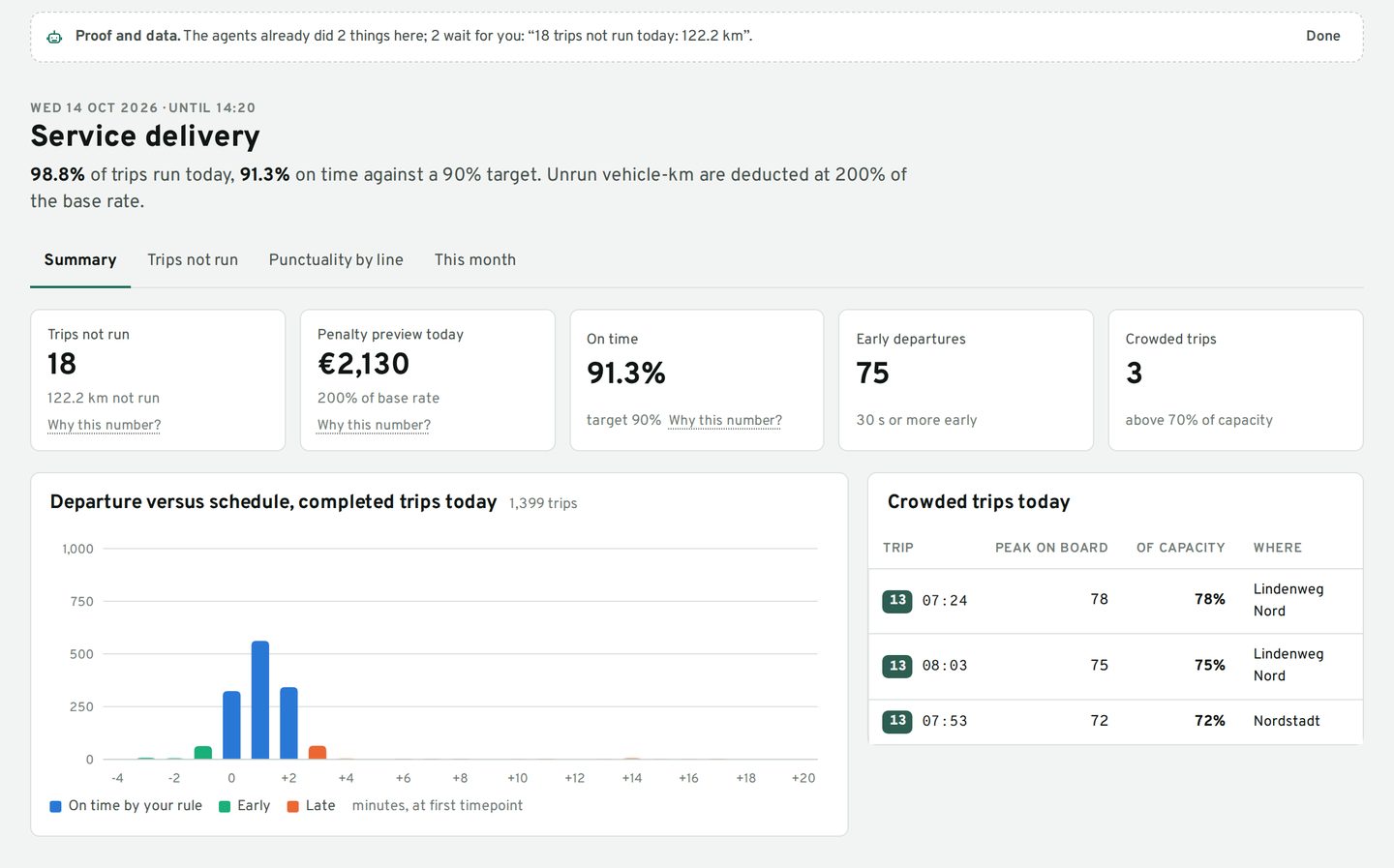
Task: Switch to the Summary tab
Action: tap(80, 260)
